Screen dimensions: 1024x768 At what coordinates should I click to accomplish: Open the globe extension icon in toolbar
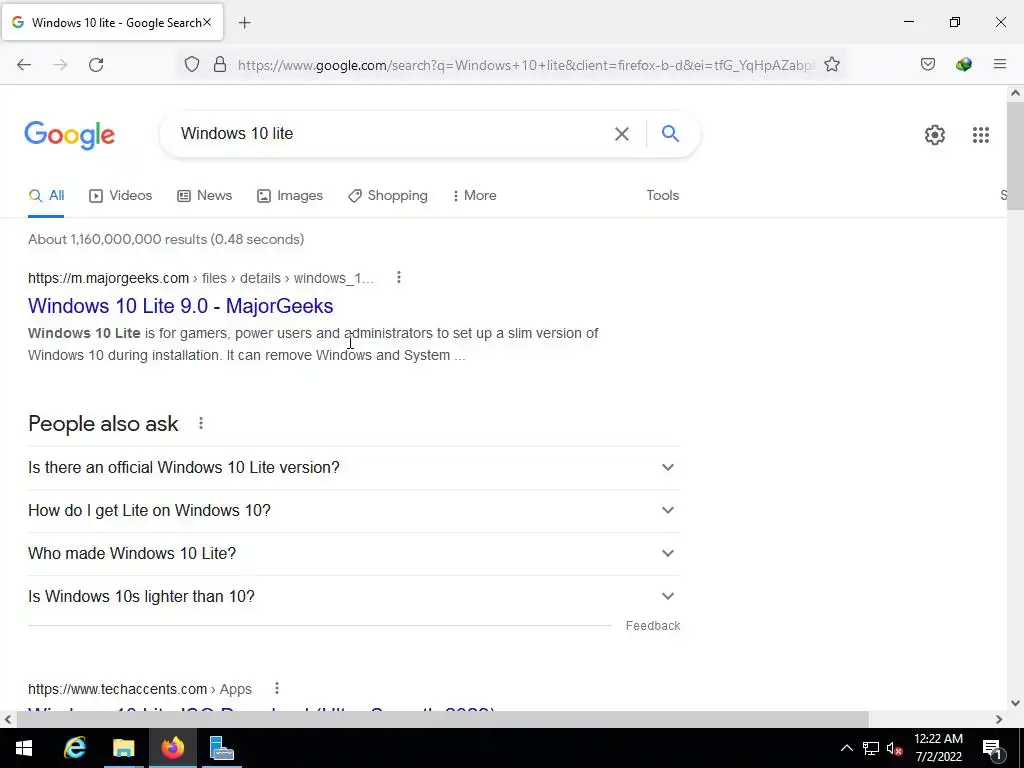963,64
